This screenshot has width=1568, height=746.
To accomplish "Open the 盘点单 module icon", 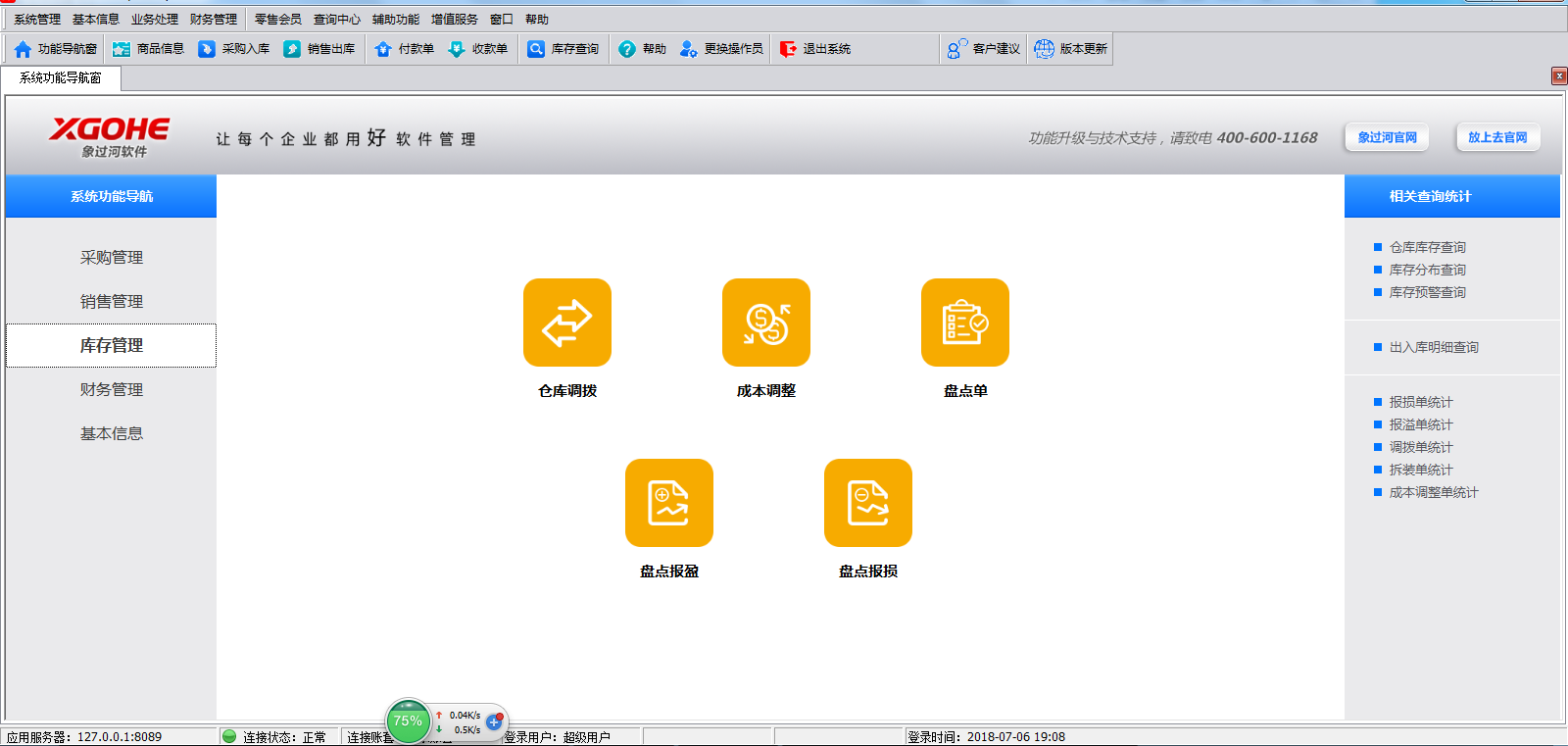I will 965,323.
